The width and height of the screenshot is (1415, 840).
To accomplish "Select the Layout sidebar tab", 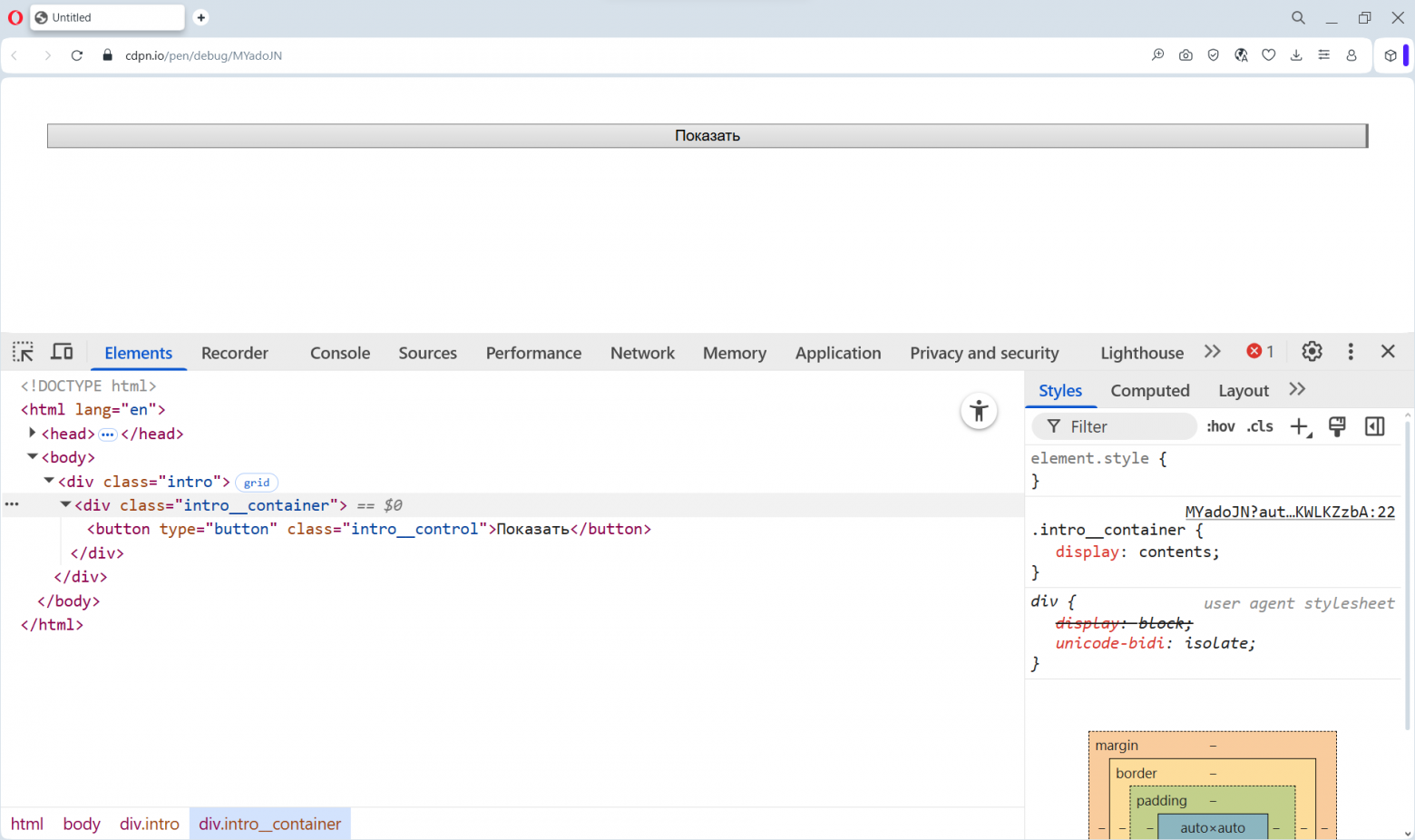I will tap(1244, 391).
